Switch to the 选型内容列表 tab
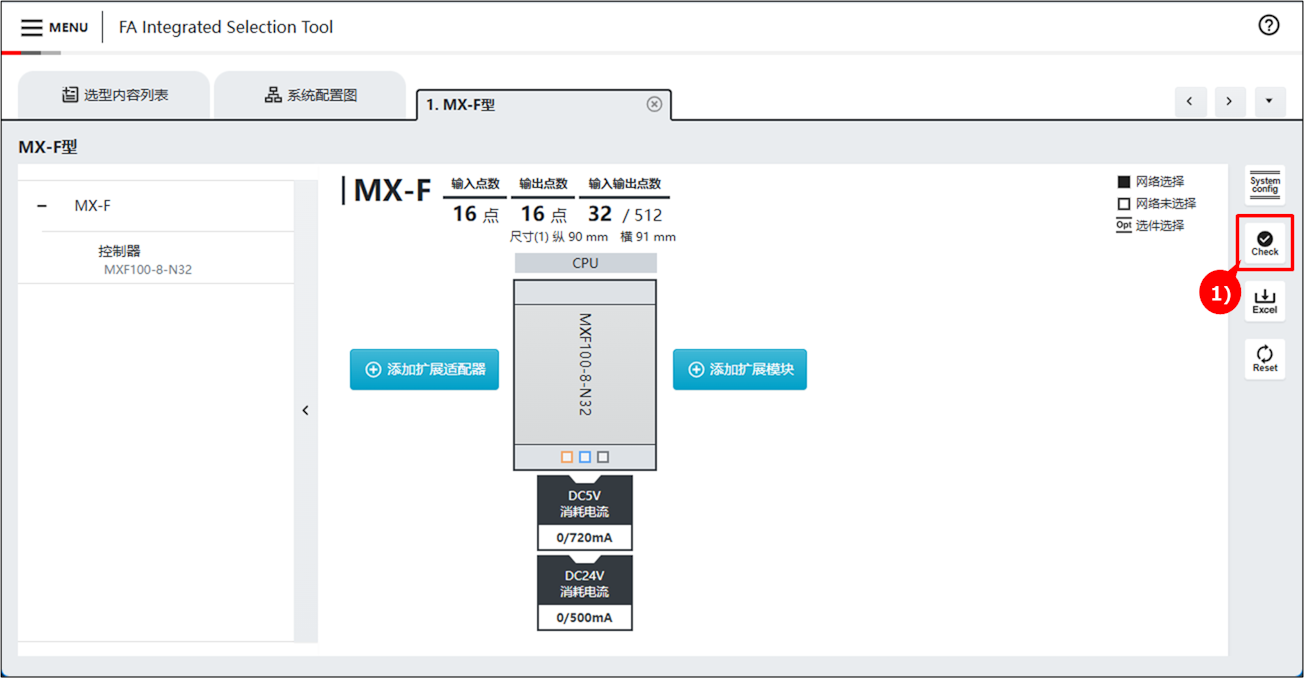 (114, 95)
